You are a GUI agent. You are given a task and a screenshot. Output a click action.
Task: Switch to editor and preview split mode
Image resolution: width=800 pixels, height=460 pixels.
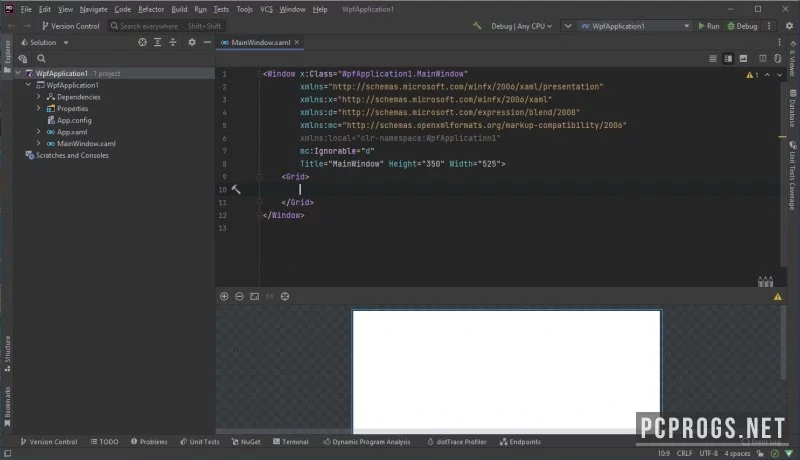pos(728,59)
